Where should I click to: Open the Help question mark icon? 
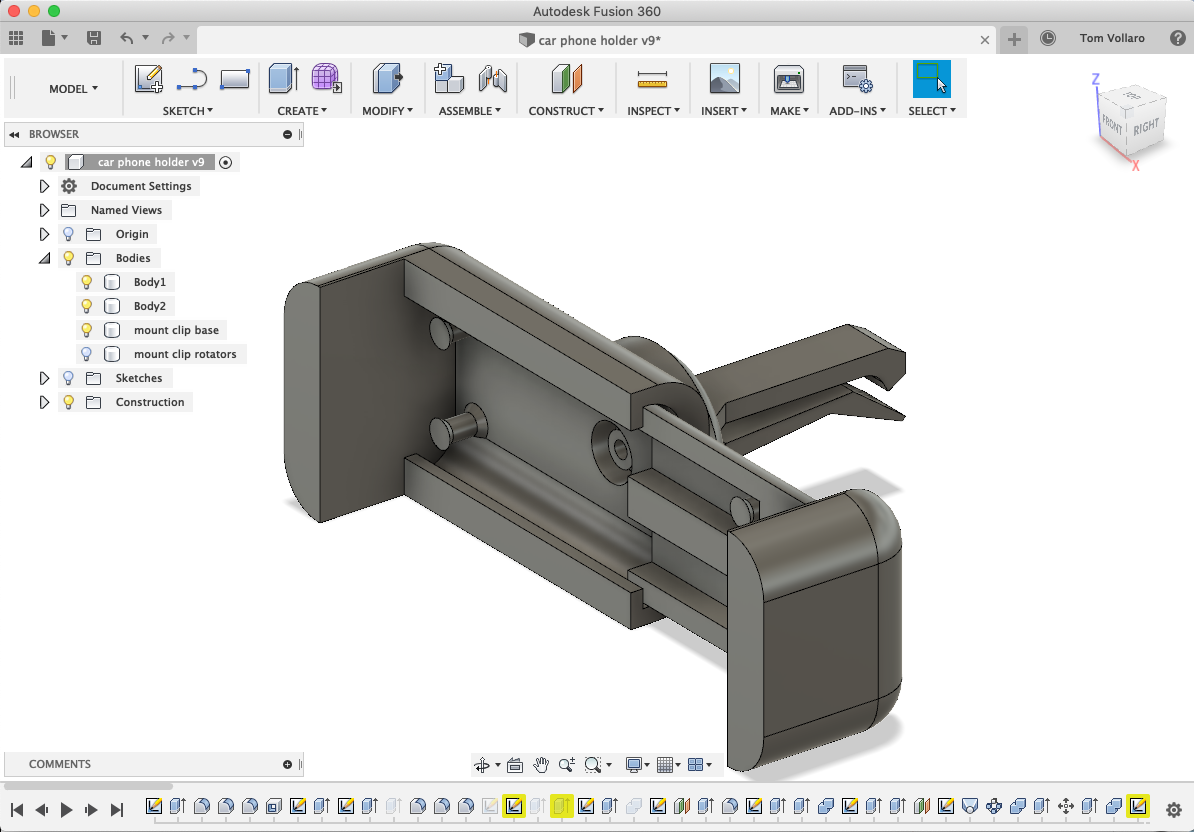click(1177, 38)
